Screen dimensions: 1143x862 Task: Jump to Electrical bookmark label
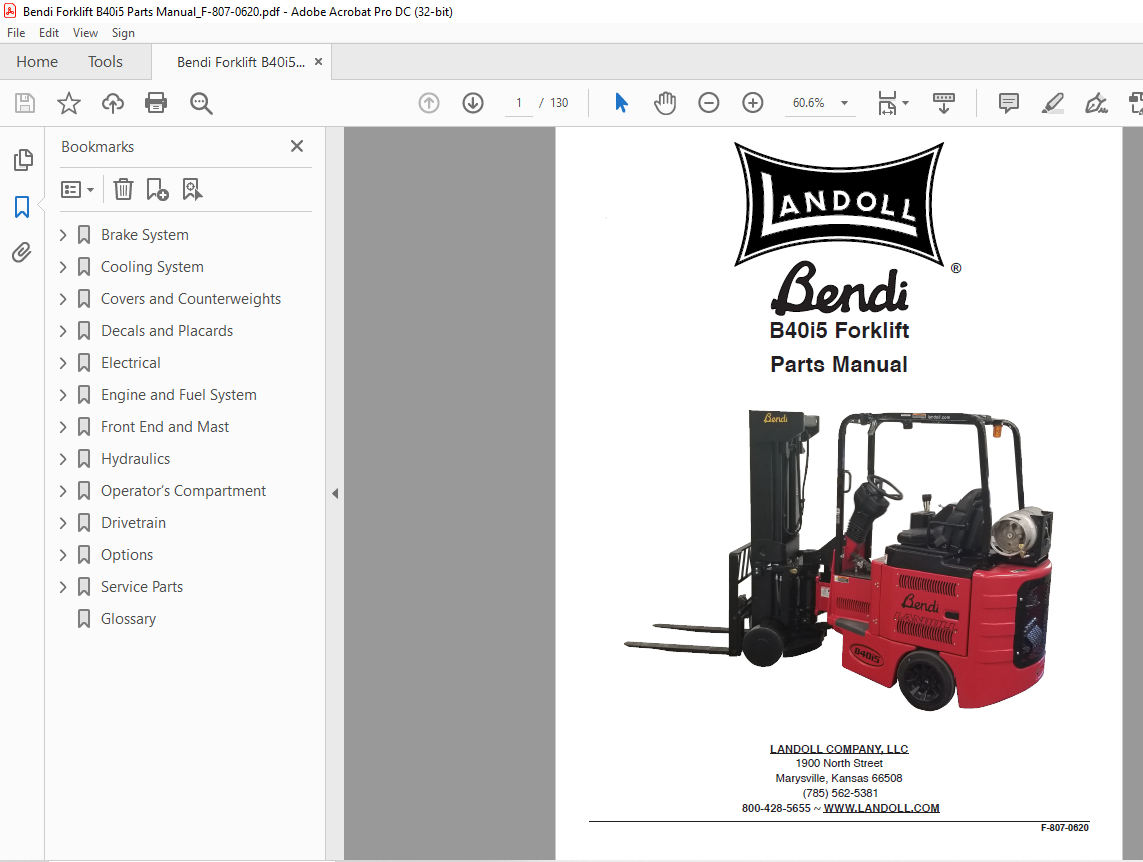(x=130, y=363)
